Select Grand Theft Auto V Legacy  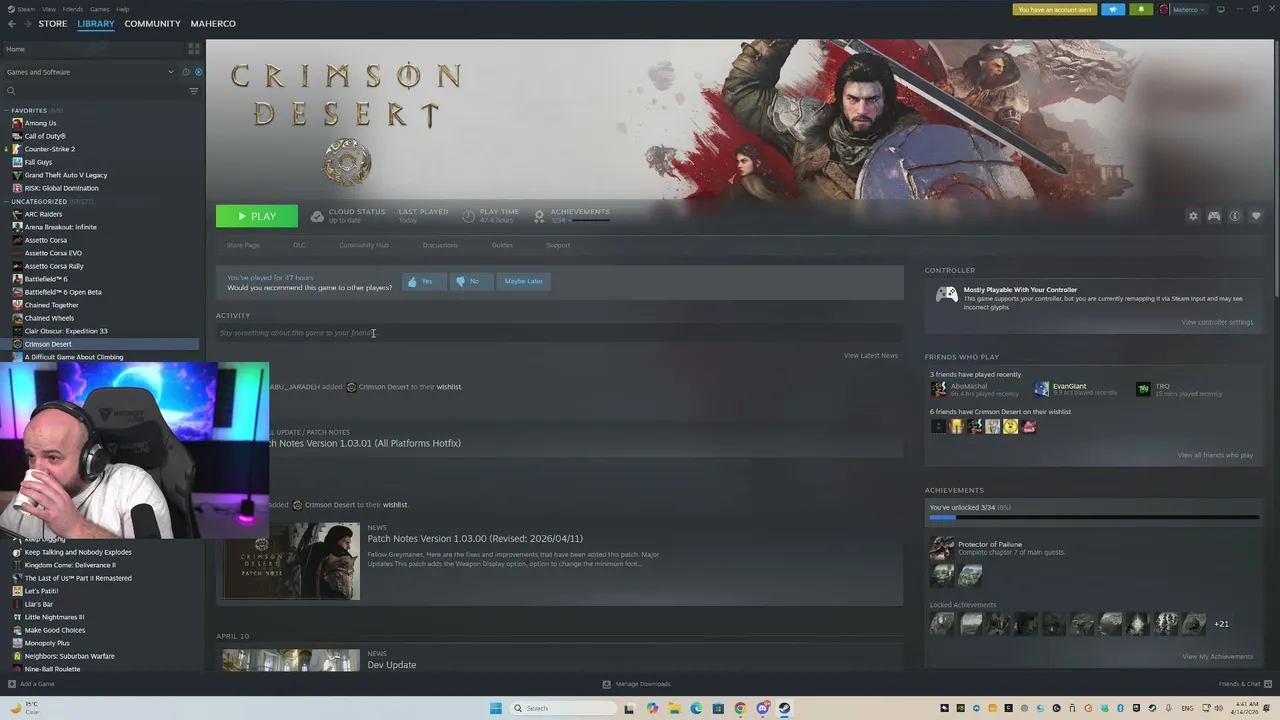pyautogui.click(x=65, y=175)
